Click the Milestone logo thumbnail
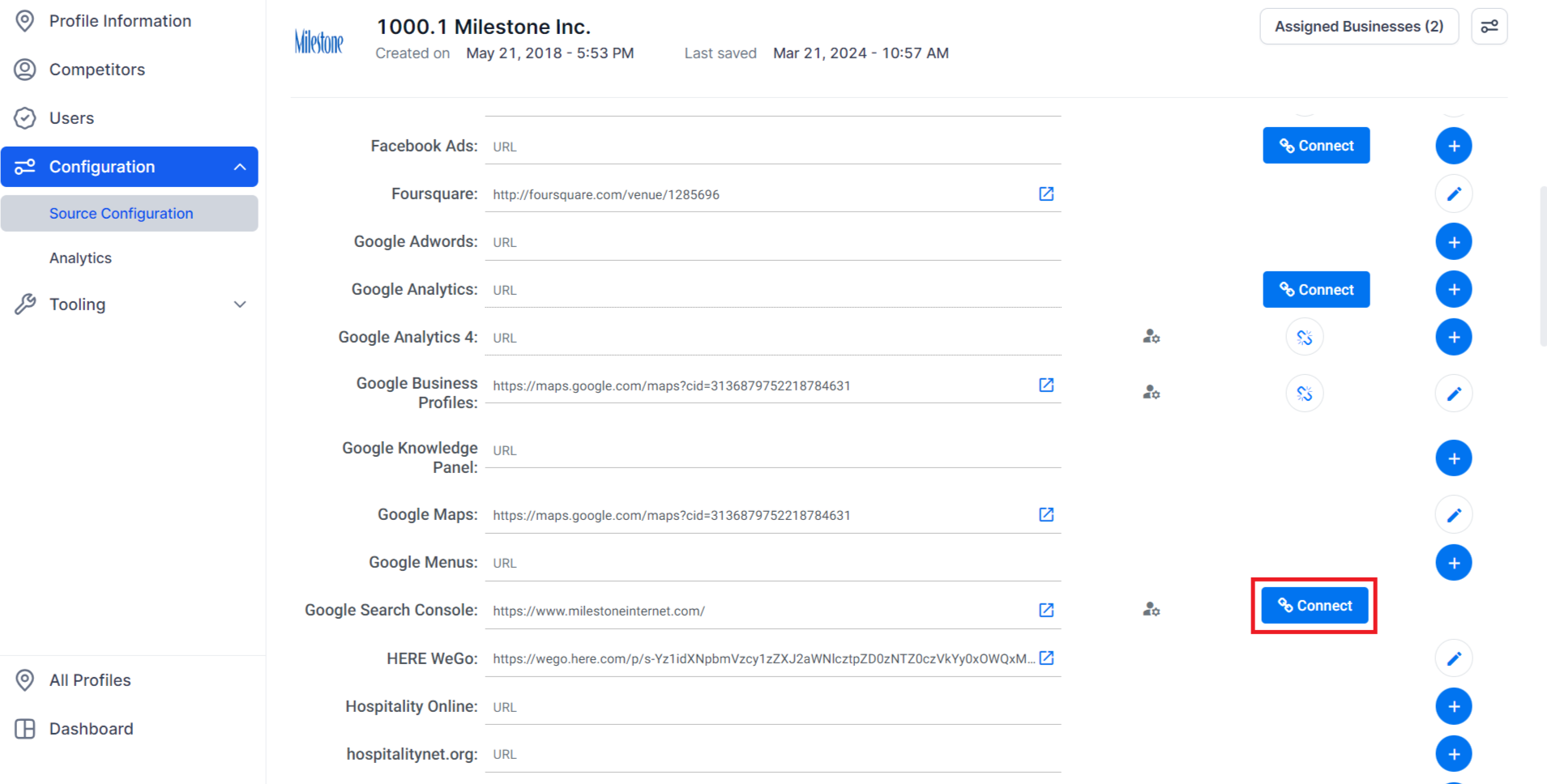This screenshot has height=784, width=1547. point(319,41)
